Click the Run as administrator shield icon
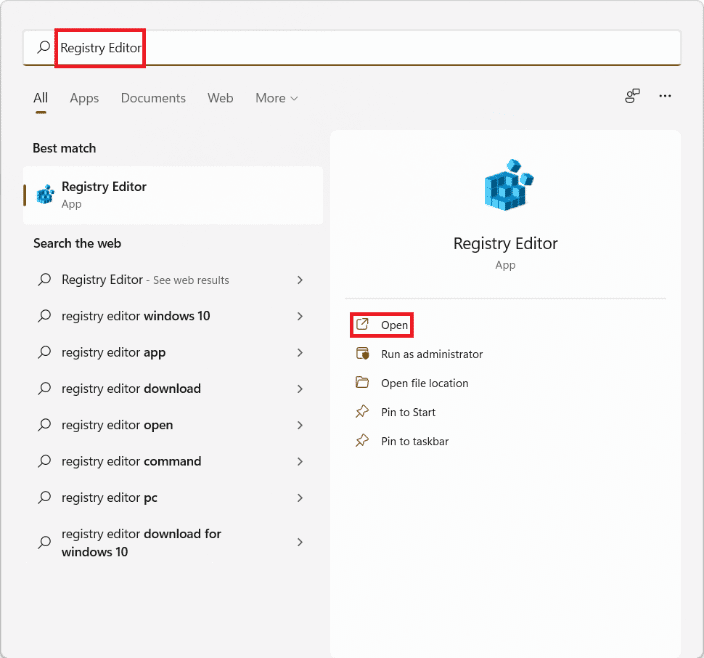Screen dimensions: 704x658 pos(362,354)
